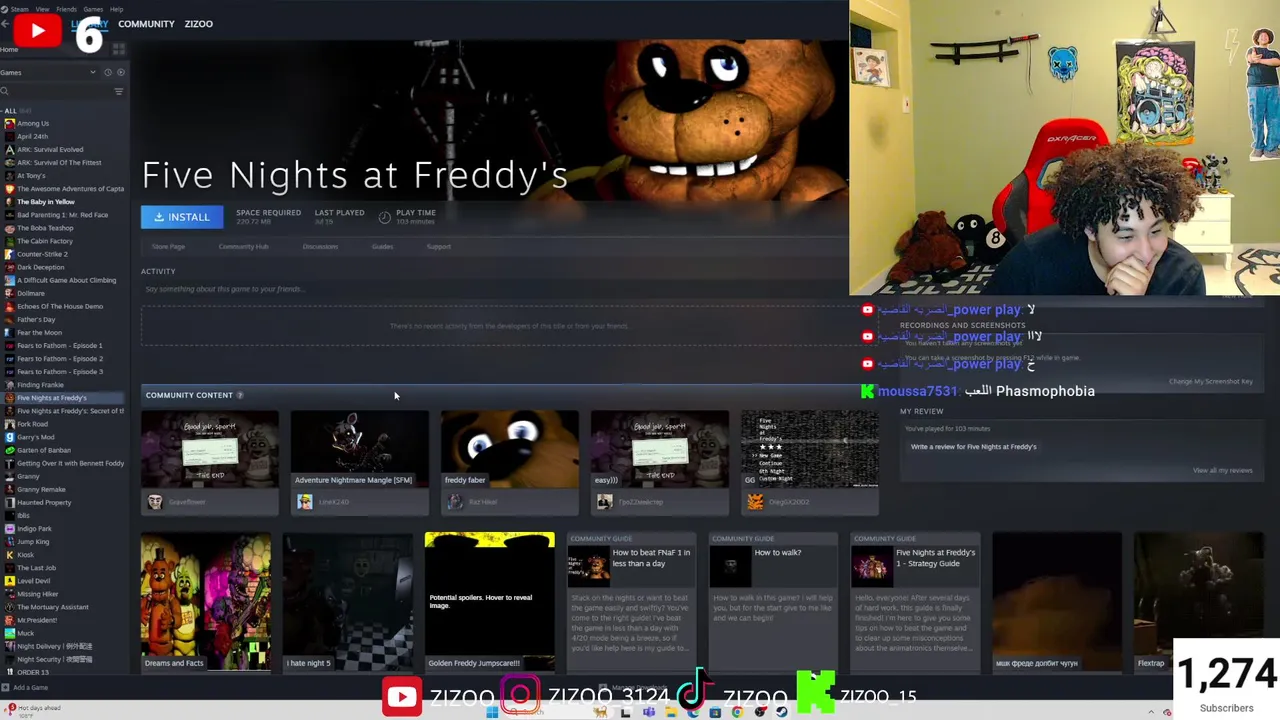The image size is (1280, 720).
Task: Click the ready-to-play filter icon in sidebar
Action: pos(121,72)
